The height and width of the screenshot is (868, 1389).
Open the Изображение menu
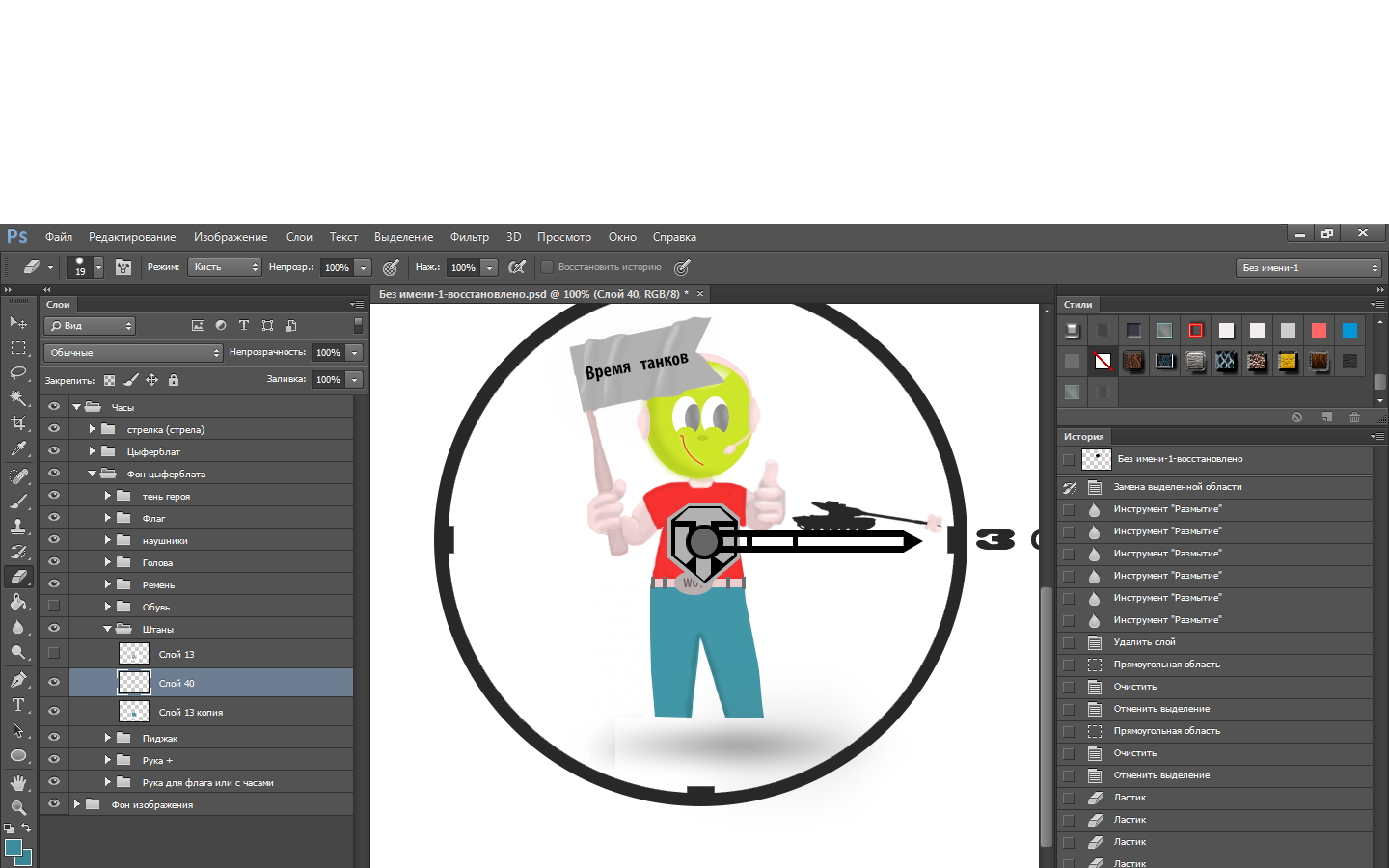pyautogui.click(x=231, y=237)
